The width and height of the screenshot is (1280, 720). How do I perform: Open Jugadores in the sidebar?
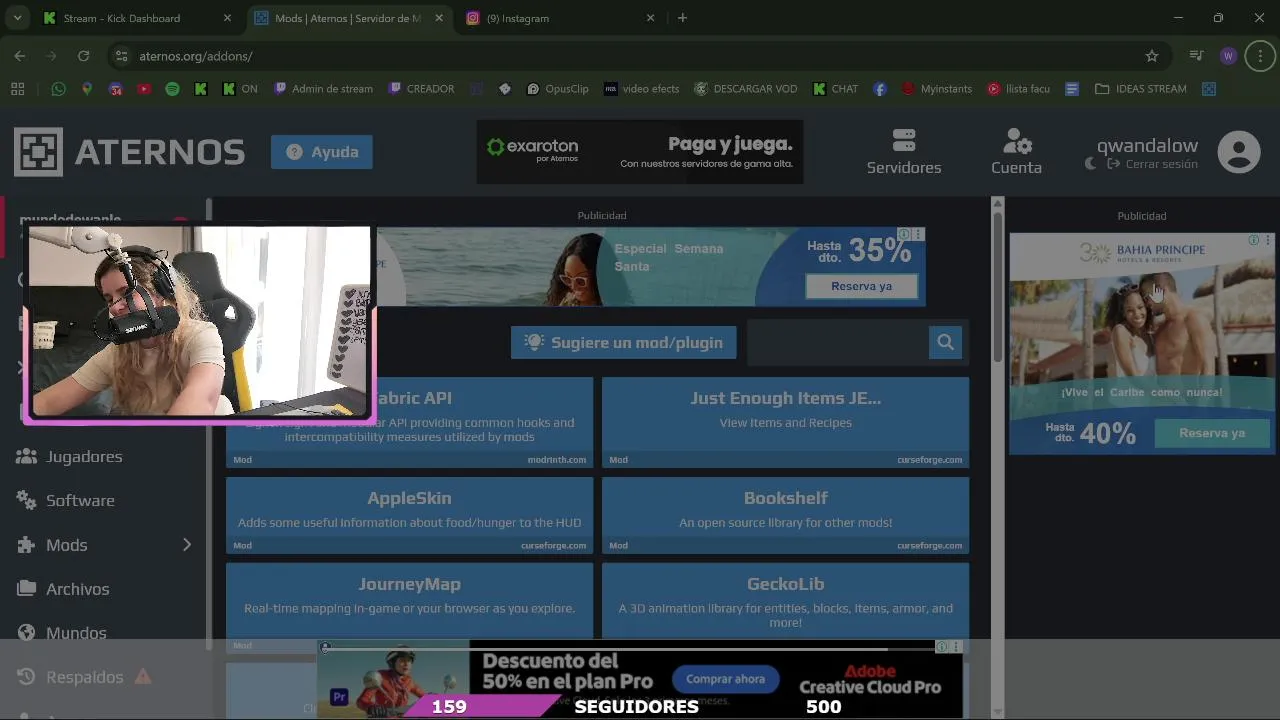[84, 456]
